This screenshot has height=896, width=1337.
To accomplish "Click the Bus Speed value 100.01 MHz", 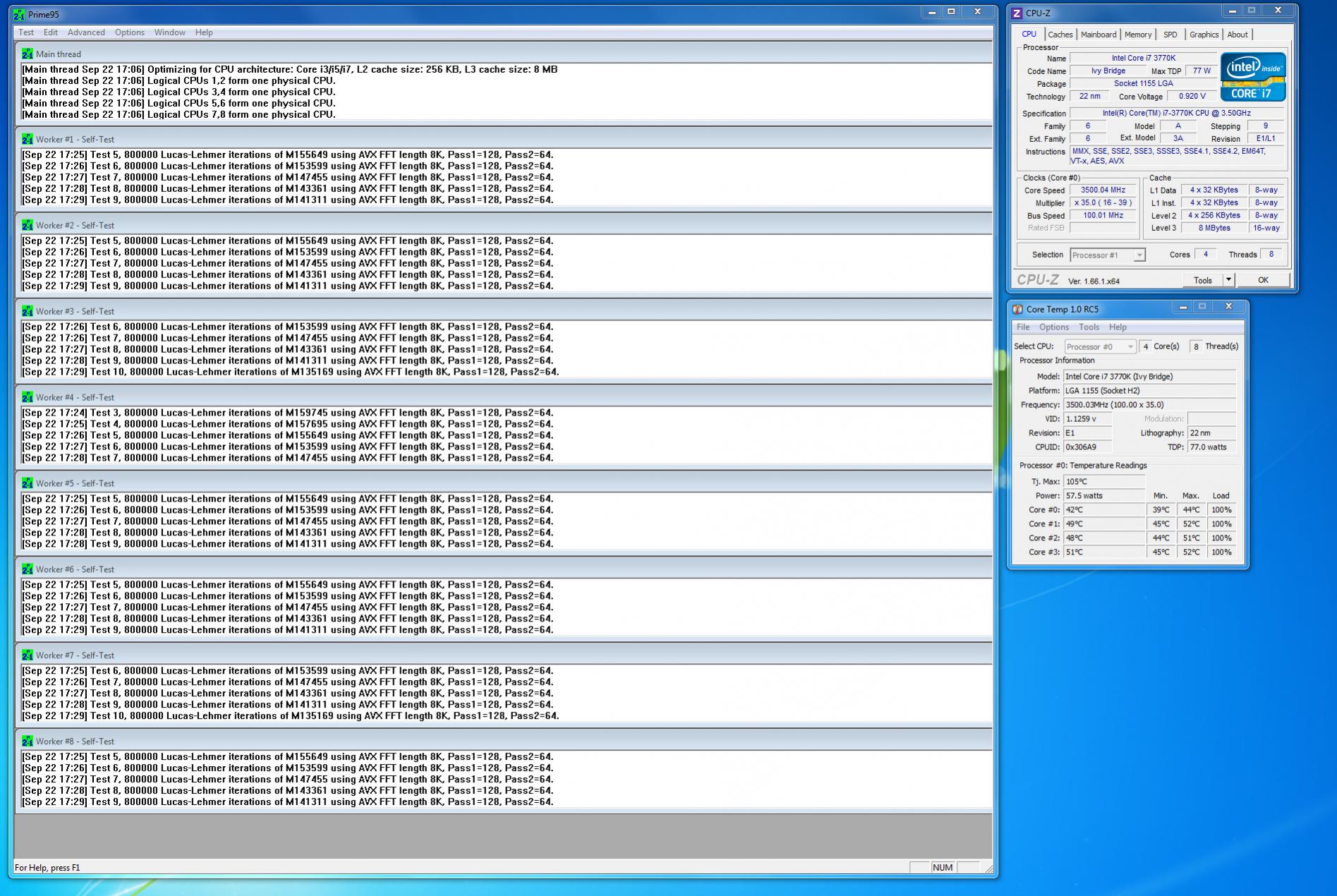I will click(1103, 215).
